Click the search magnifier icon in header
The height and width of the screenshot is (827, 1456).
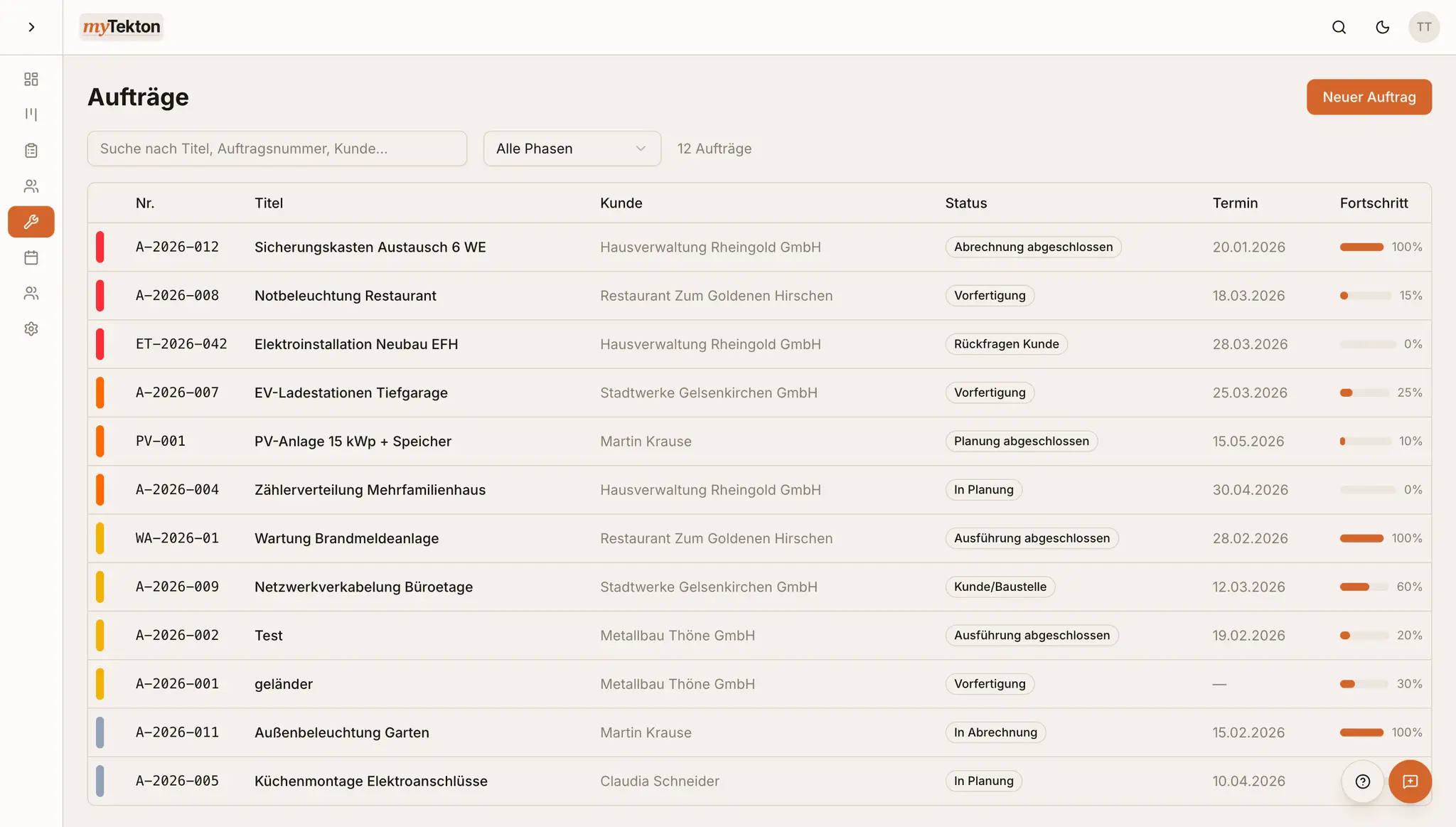coord(1339,27)
